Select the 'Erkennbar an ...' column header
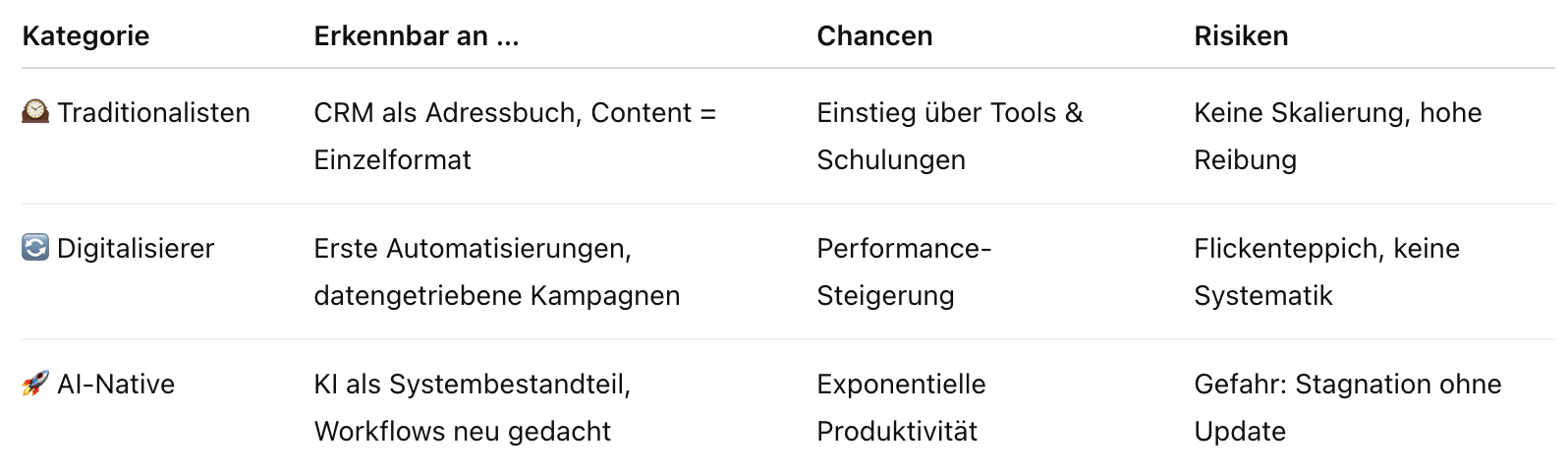 click(417, 36)
